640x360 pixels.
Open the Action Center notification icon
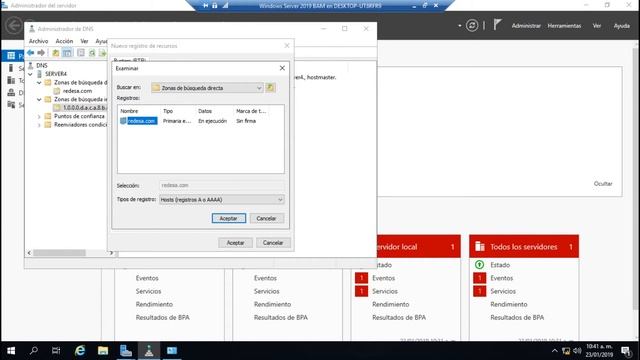click(626, 351)
